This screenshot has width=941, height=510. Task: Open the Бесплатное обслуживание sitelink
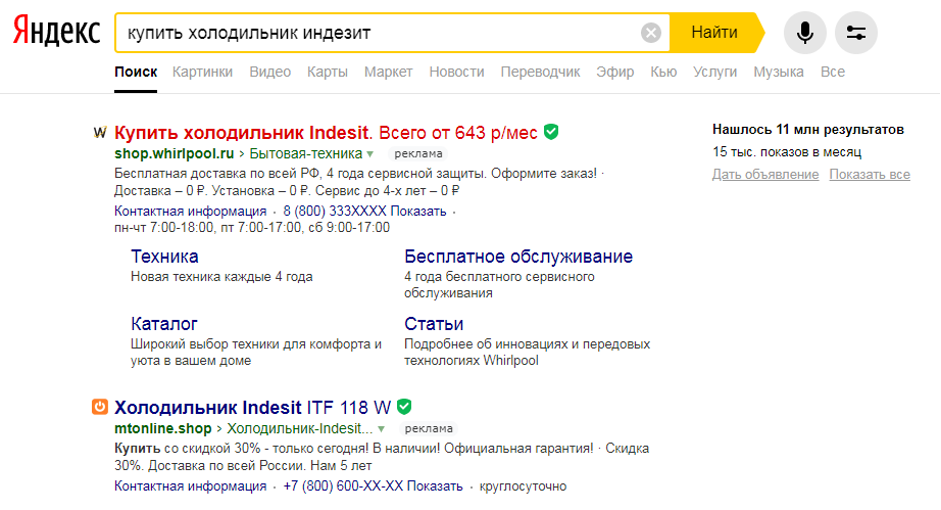click(x=519, y=256)
